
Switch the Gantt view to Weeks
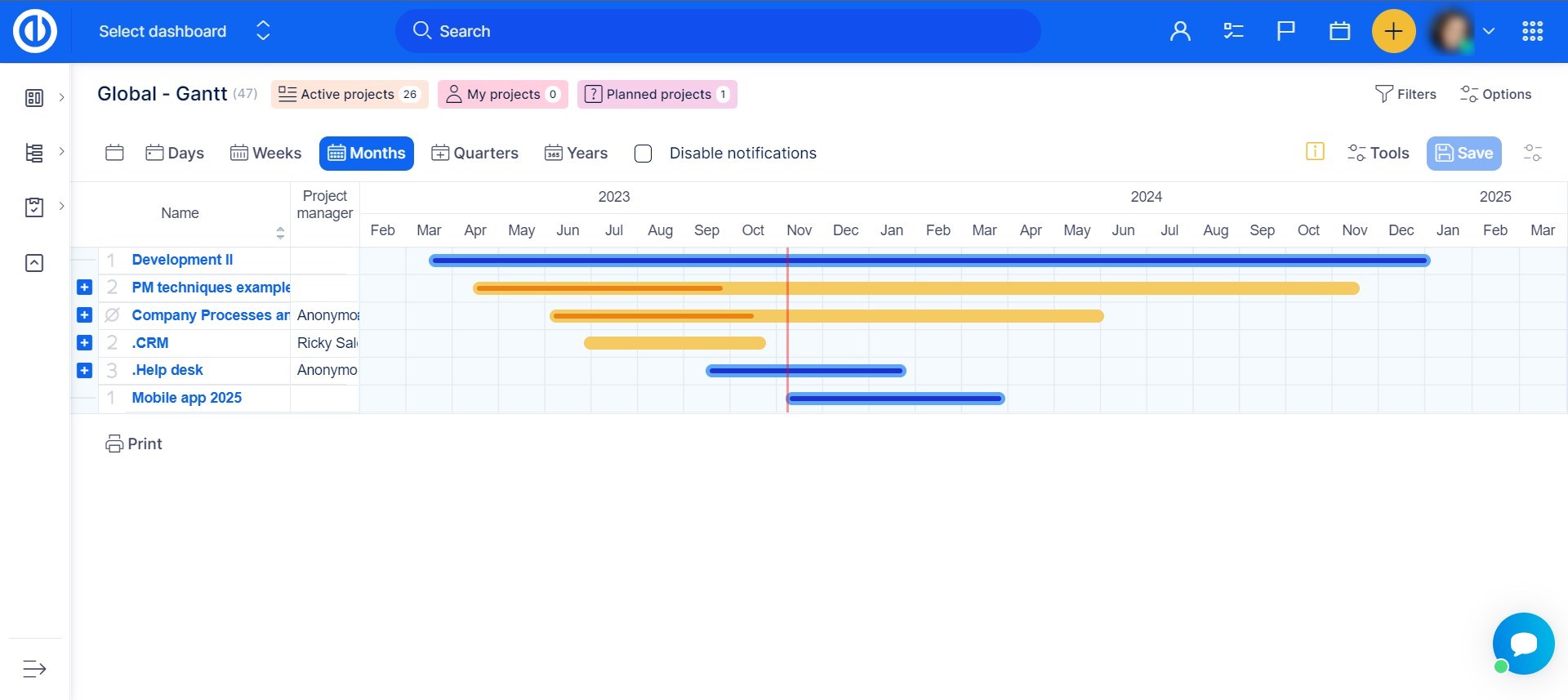265,154
